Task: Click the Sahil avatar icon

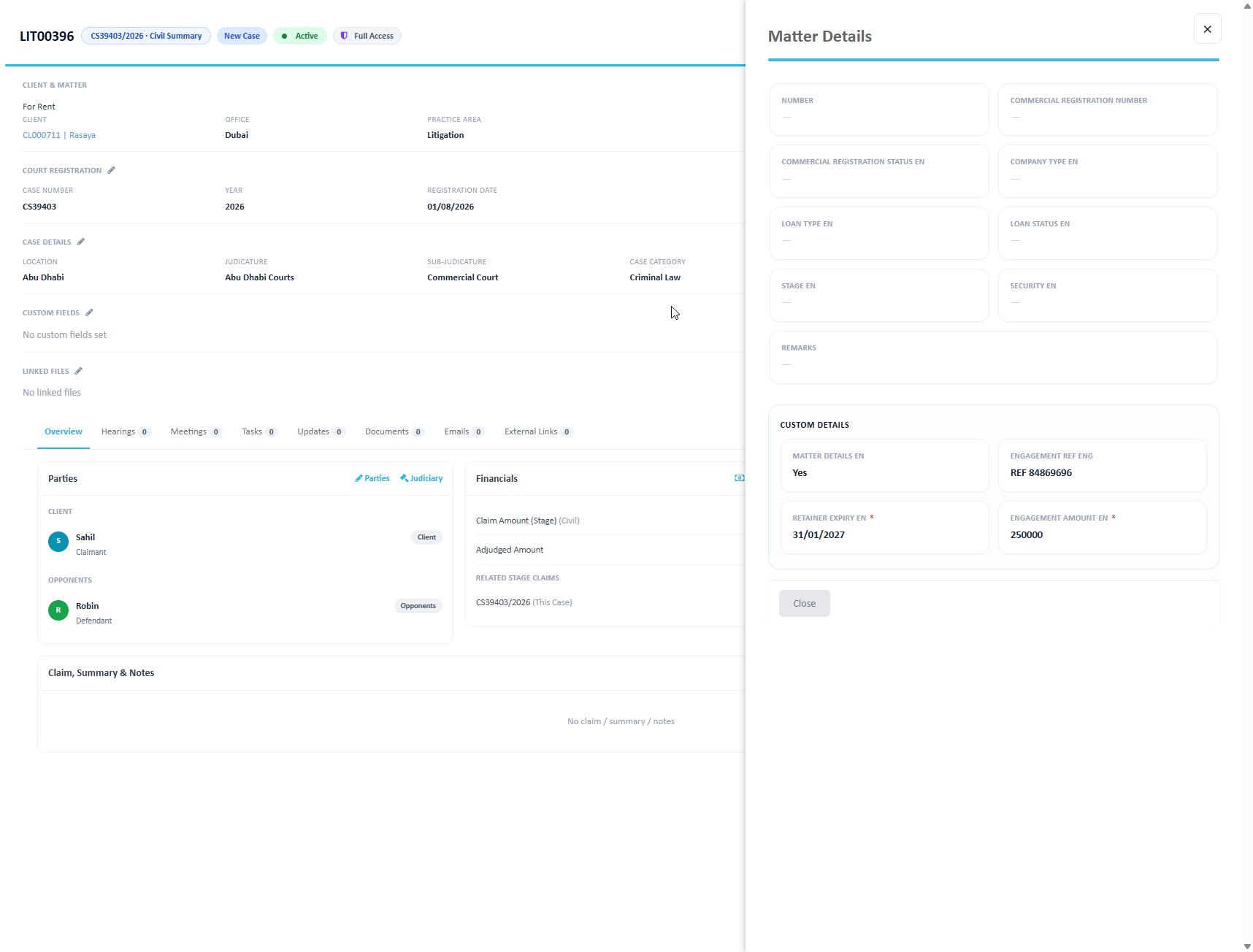Action: pyautogui.click(x=58, y=542)
